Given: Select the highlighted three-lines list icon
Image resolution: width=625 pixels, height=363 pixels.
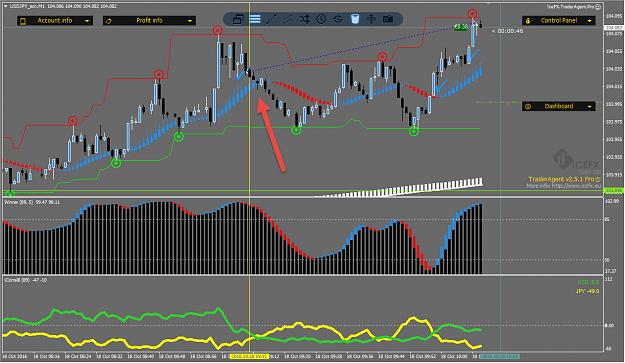Looking at the screenshot, I should click(255, 19).
